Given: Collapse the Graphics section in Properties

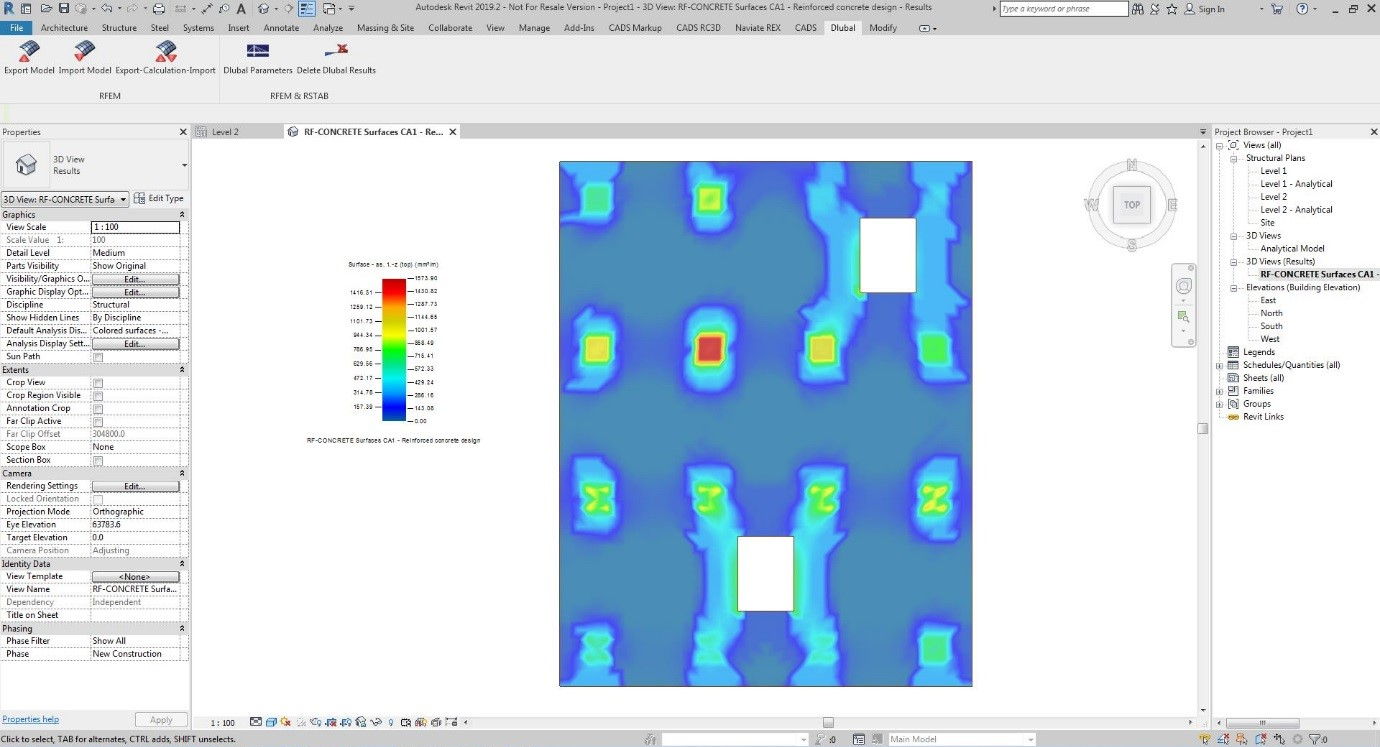Looking at the screenshot, I should (181, 213).
